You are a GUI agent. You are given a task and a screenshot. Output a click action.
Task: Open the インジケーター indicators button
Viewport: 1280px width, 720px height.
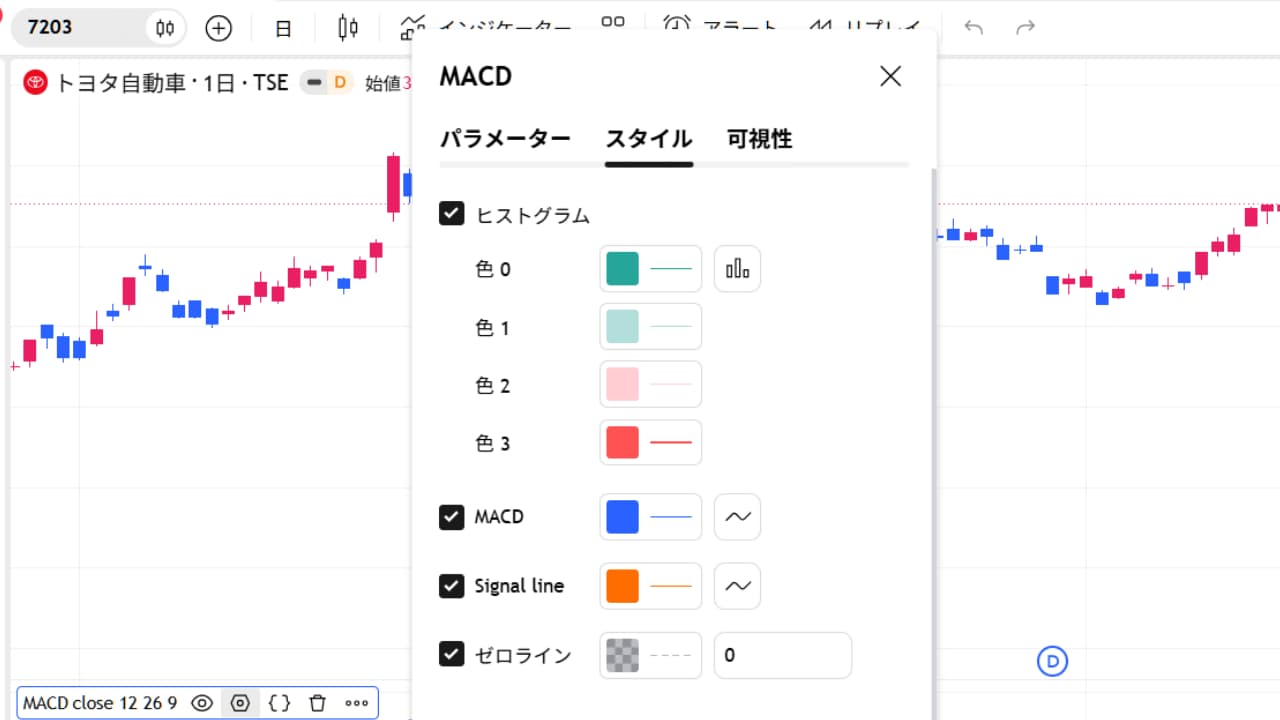coord(485,28)
